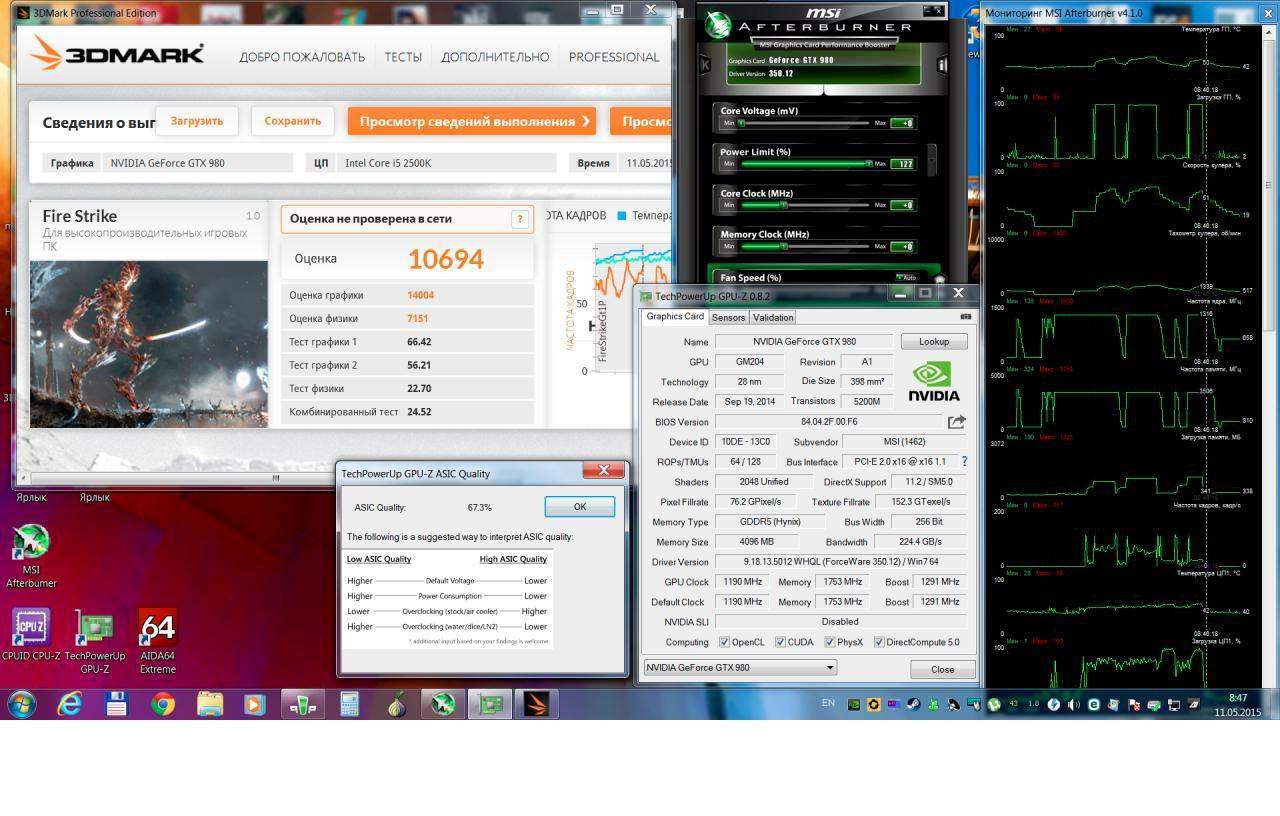Screen dimensions: 1280x816
Task: Click the help question mark beside score status
Action: pos(519,219)
